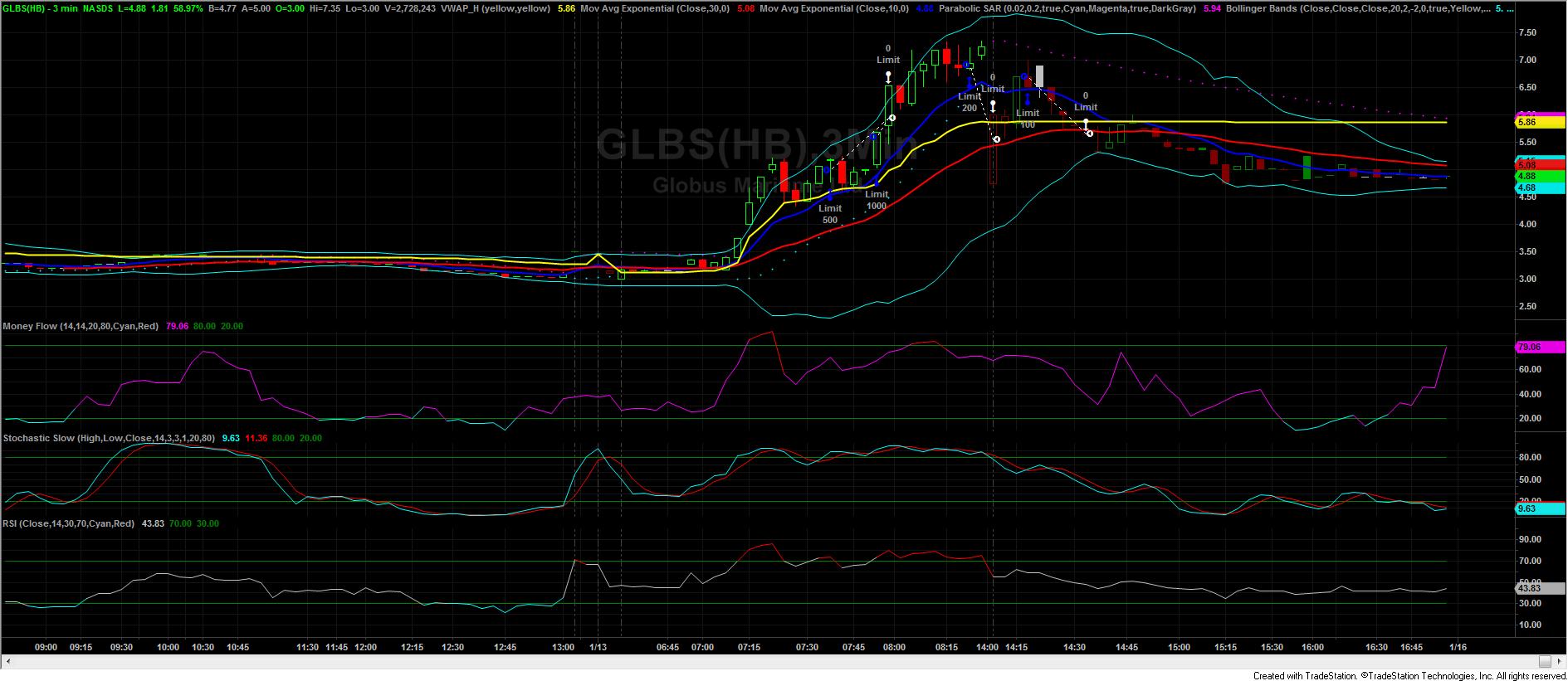Click the 2.50 price axis label

coord(1527,306)
